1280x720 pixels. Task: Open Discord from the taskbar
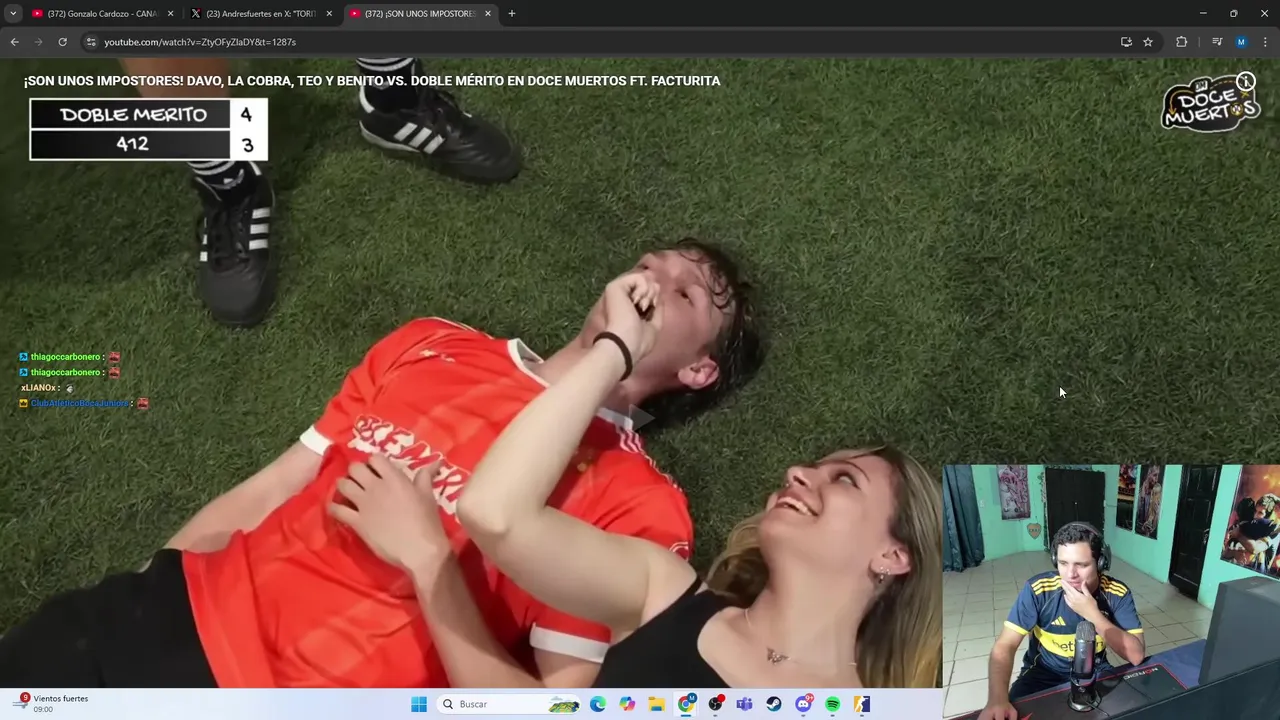pyautogui.click(x=803, y=704)
